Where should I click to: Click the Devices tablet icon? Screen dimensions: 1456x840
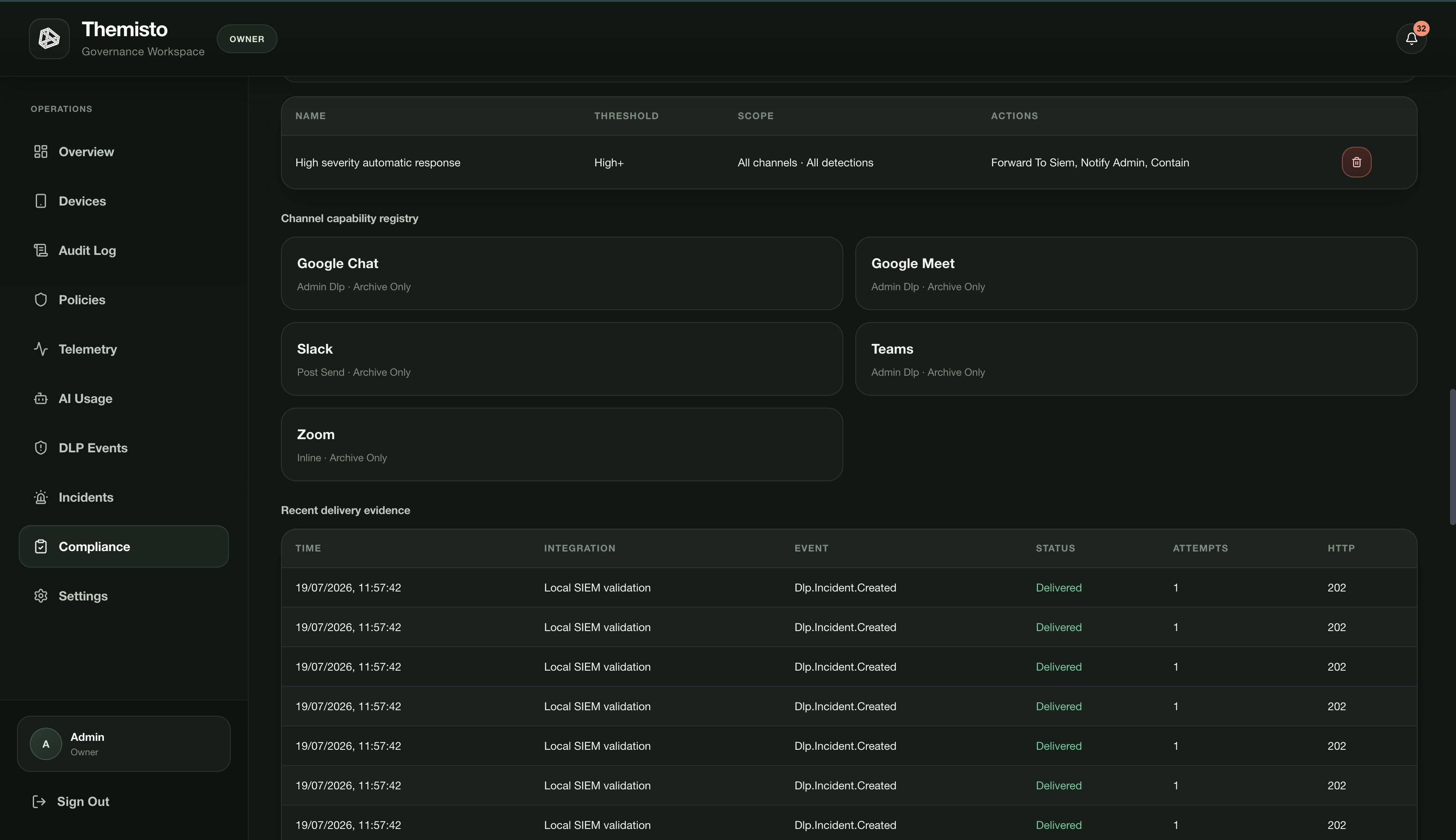40,201
